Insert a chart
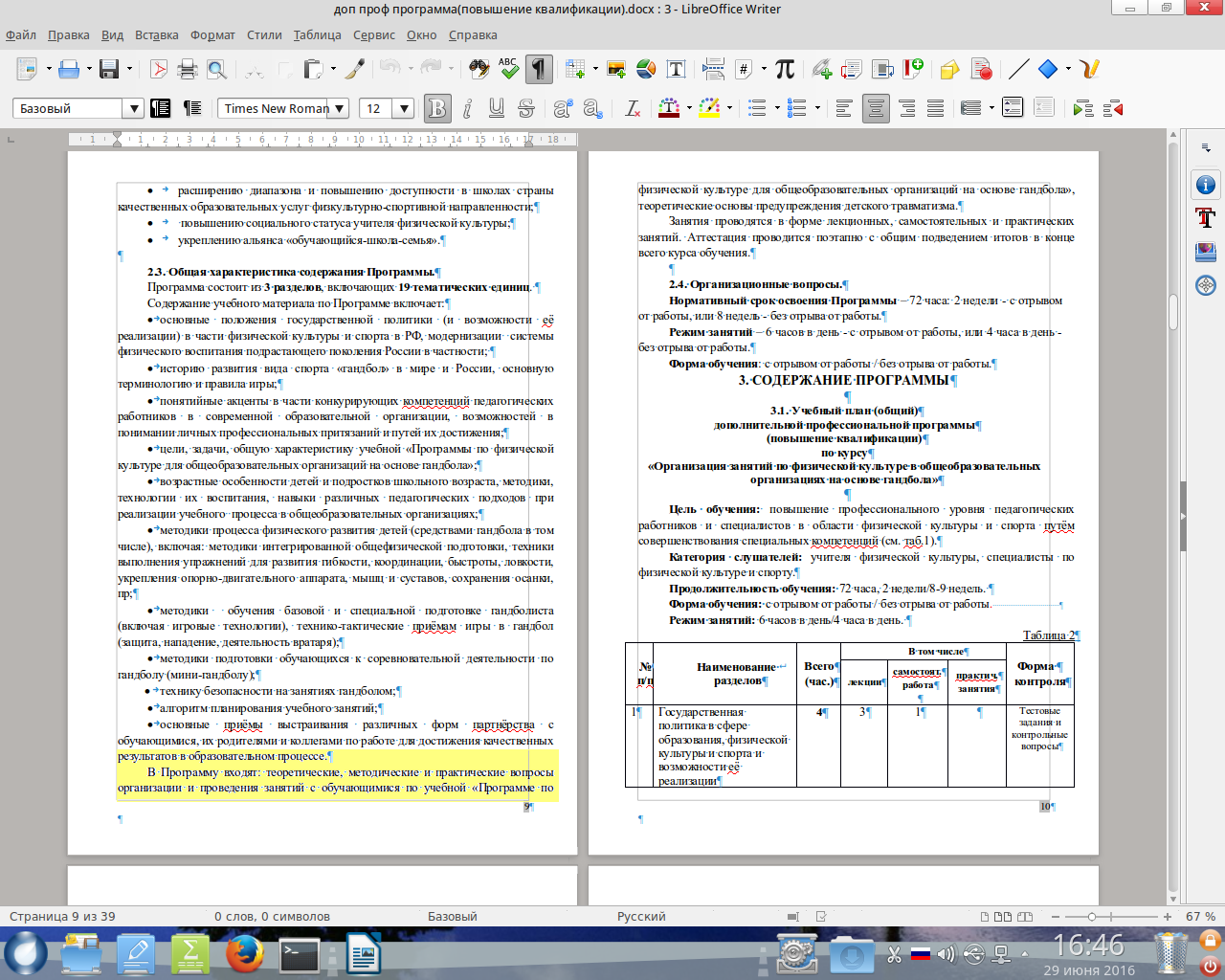The width and height of the screenshot is (1225, 980). click(646, 69)
